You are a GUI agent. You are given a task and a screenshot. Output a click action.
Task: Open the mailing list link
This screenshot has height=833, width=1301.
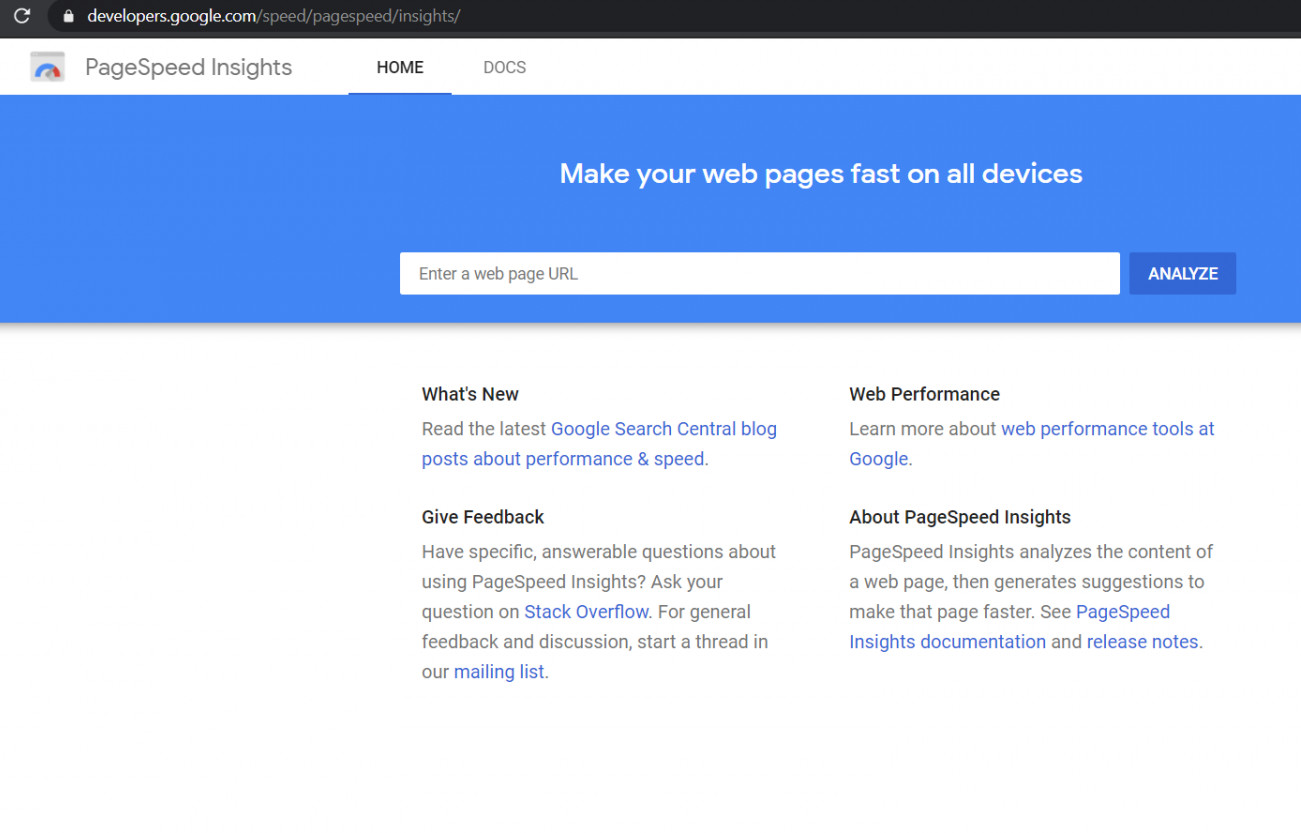tap(499, 672)
